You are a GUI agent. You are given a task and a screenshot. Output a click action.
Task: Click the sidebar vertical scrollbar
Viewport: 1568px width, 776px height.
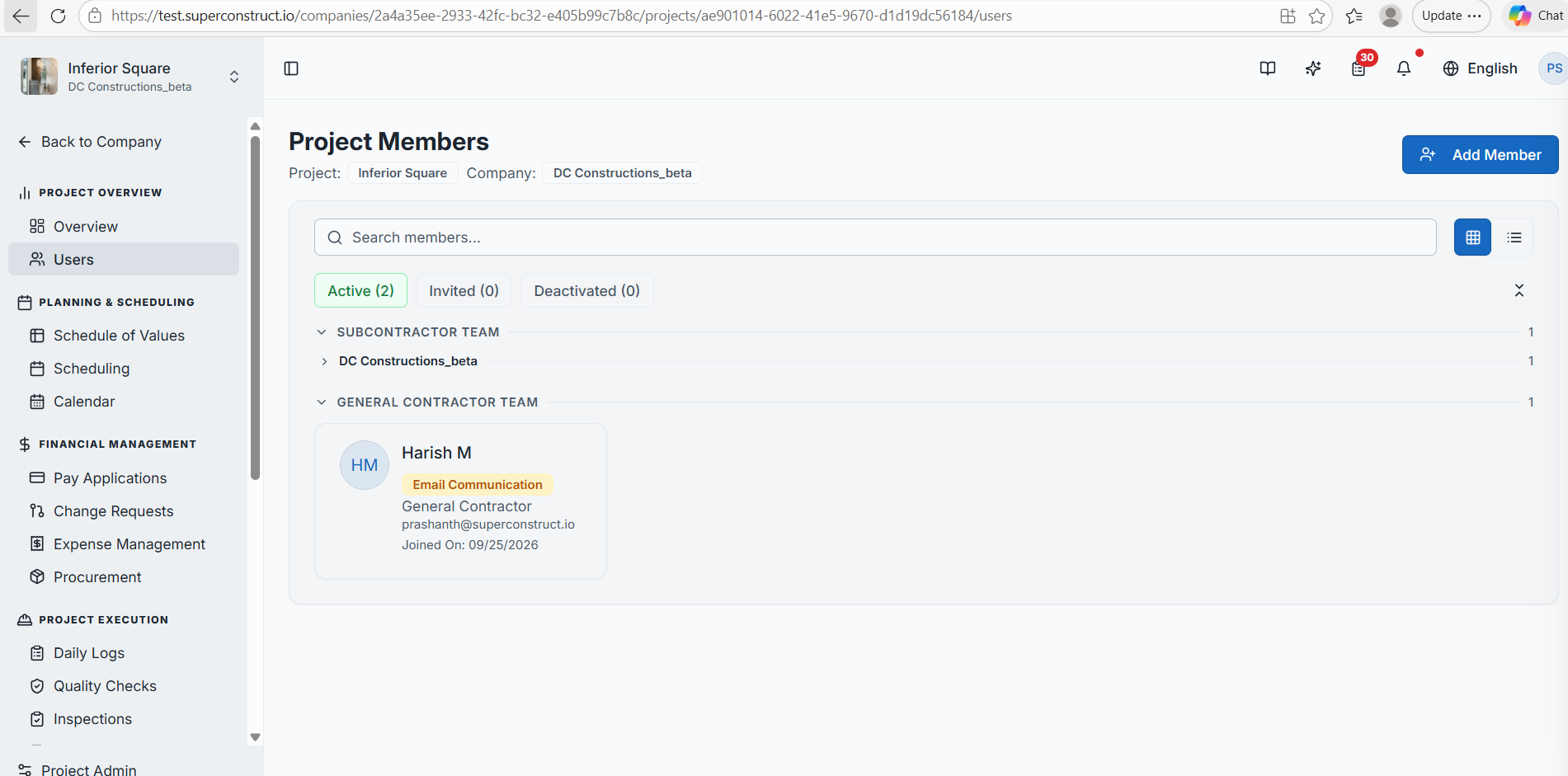pyautogui.click(x=255, y=308)
